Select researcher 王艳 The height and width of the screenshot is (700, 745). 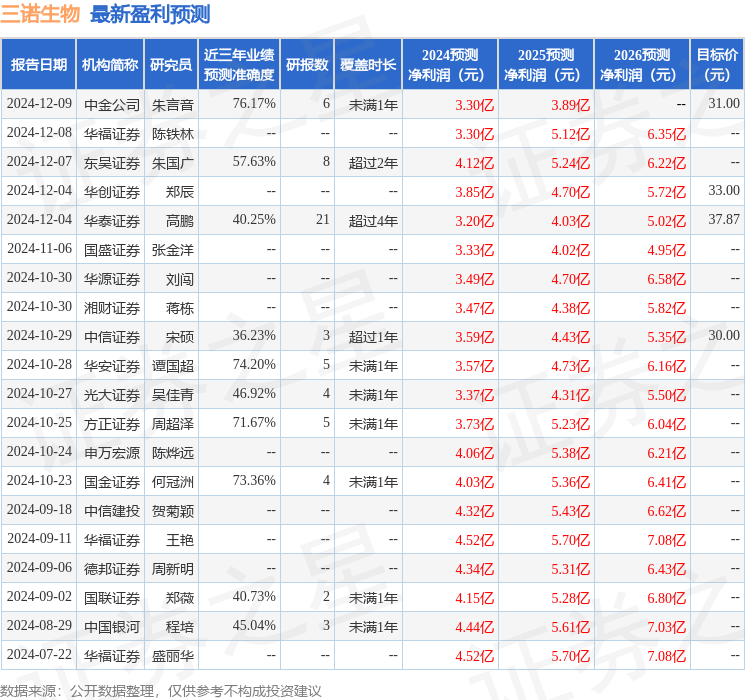(x=180, y=539)
